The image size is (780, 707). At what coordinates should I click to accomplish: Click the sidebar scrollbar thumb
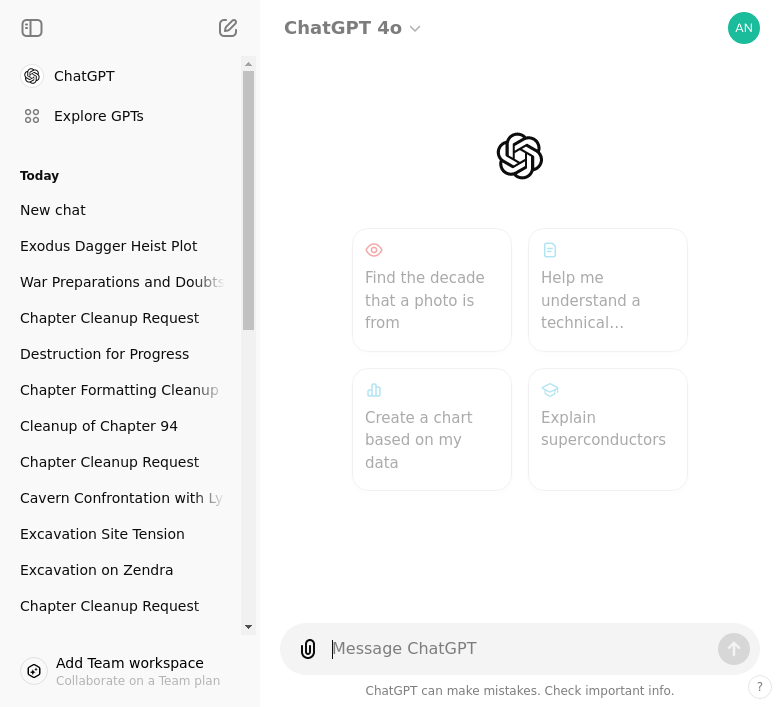pyautogui.click(x=249, y=200)
